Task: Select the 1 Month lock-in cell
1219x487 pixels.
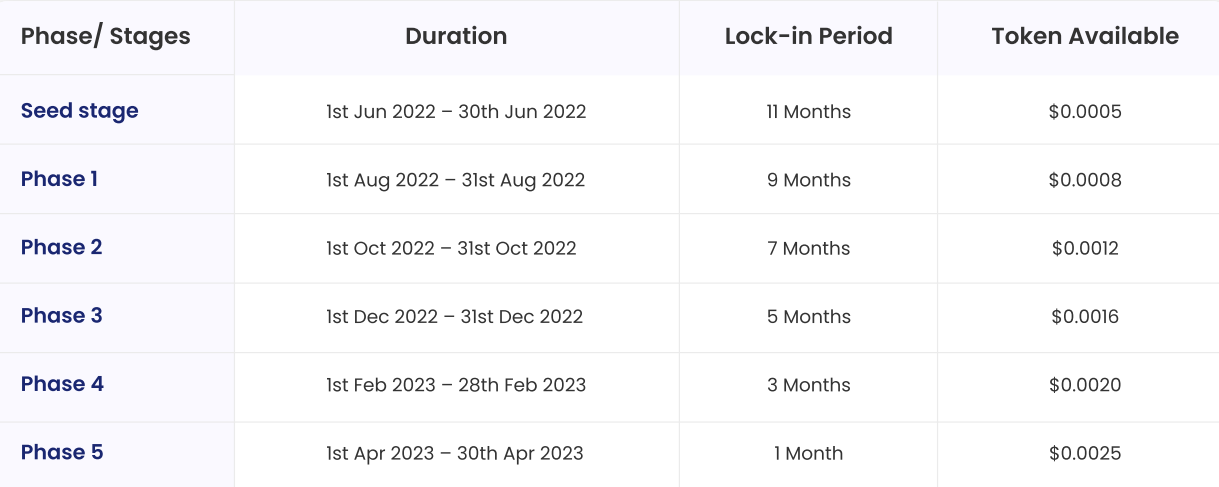Action: pos(809,453)
